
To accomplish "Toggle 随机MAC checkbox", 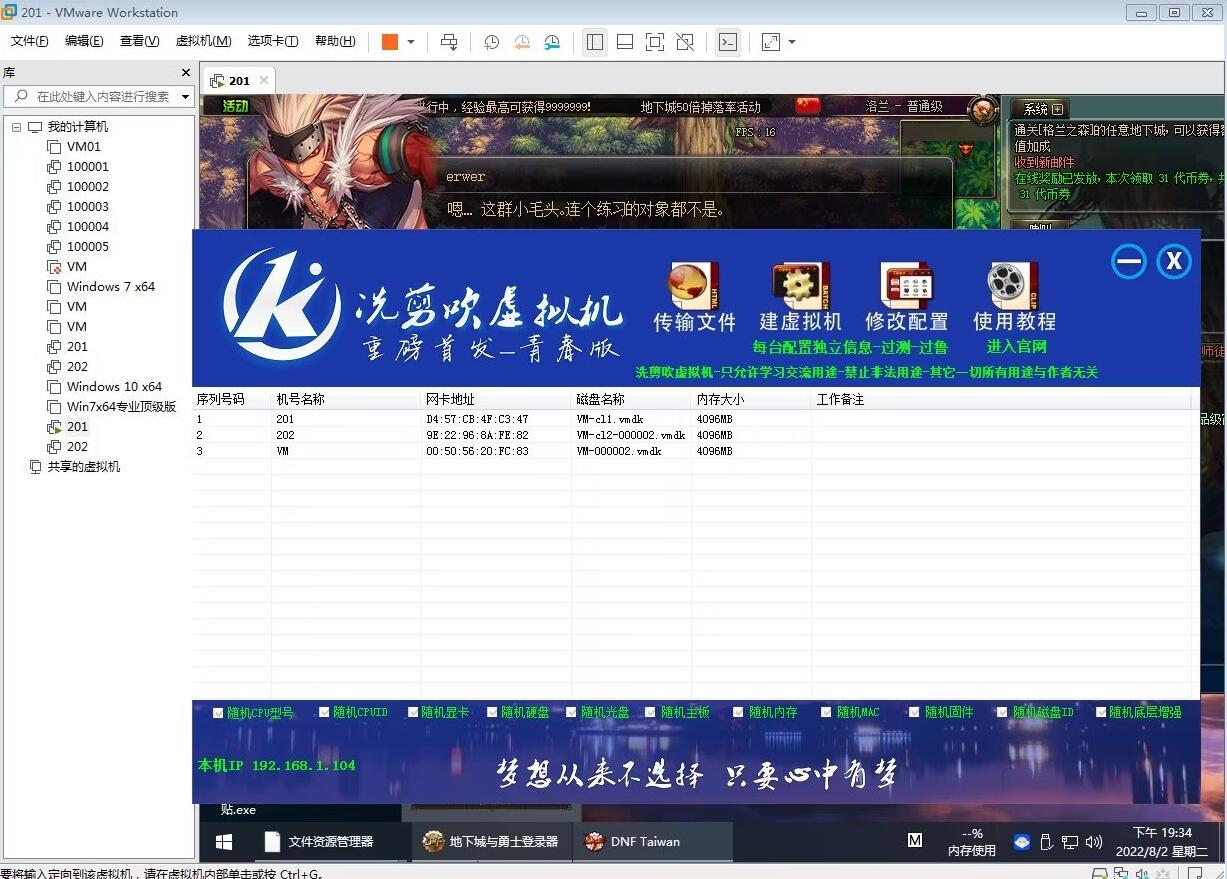I will (827, 713).
